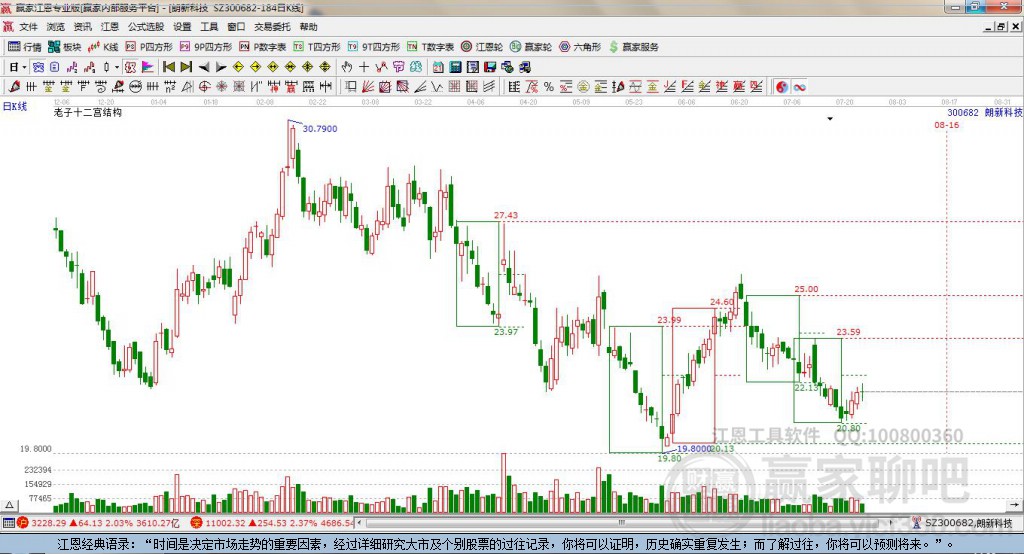This screenshot has width=1024, height=554.
Task: Open the 行情 quotes view
Action: pos(24,46)
